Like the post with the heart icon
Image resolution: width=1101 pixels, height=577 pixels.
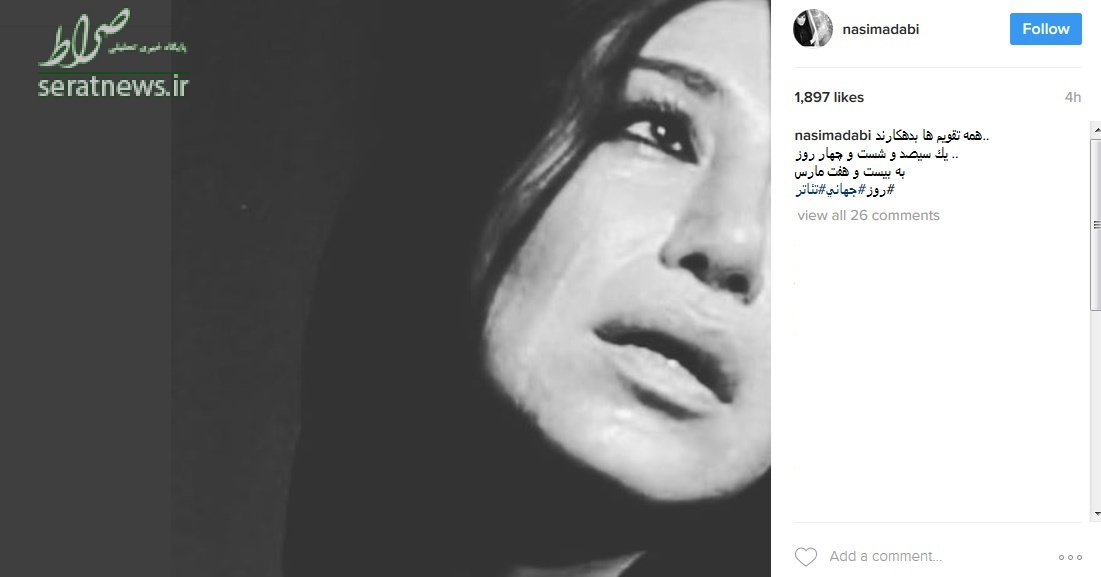point(805,557)
